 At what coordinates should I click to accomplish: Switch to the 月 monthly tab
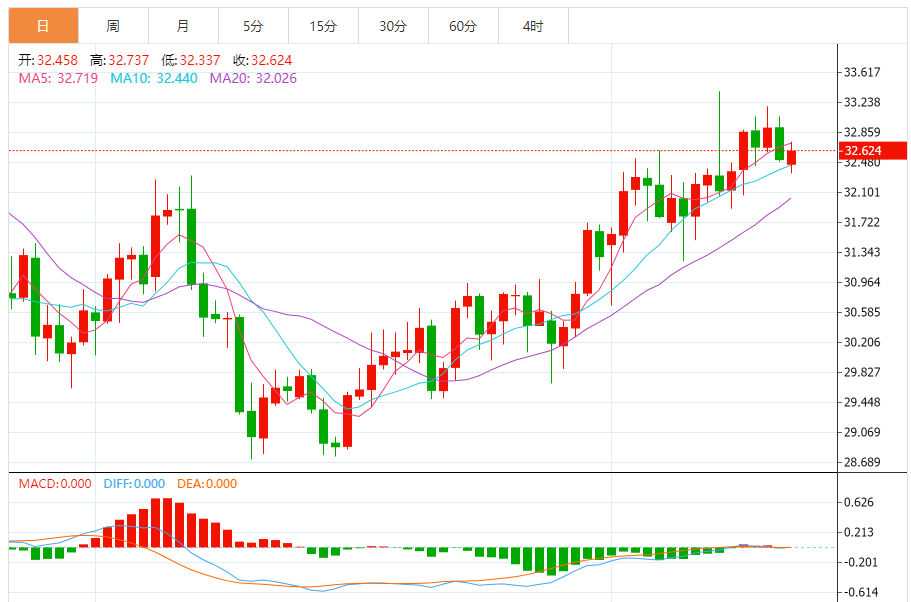[184, 26]
